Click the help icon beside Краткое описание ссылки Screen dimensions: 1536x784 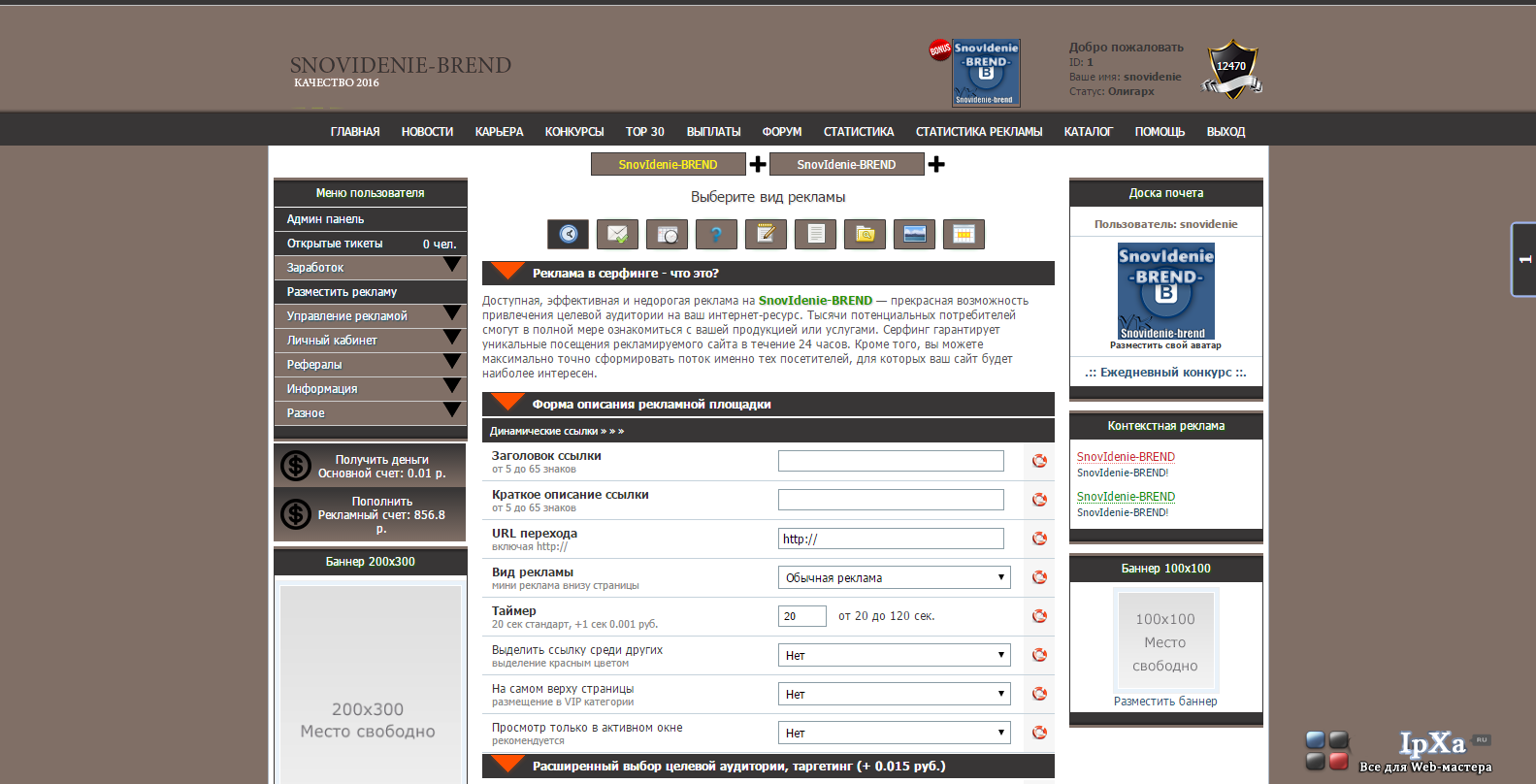(1039, 500)
